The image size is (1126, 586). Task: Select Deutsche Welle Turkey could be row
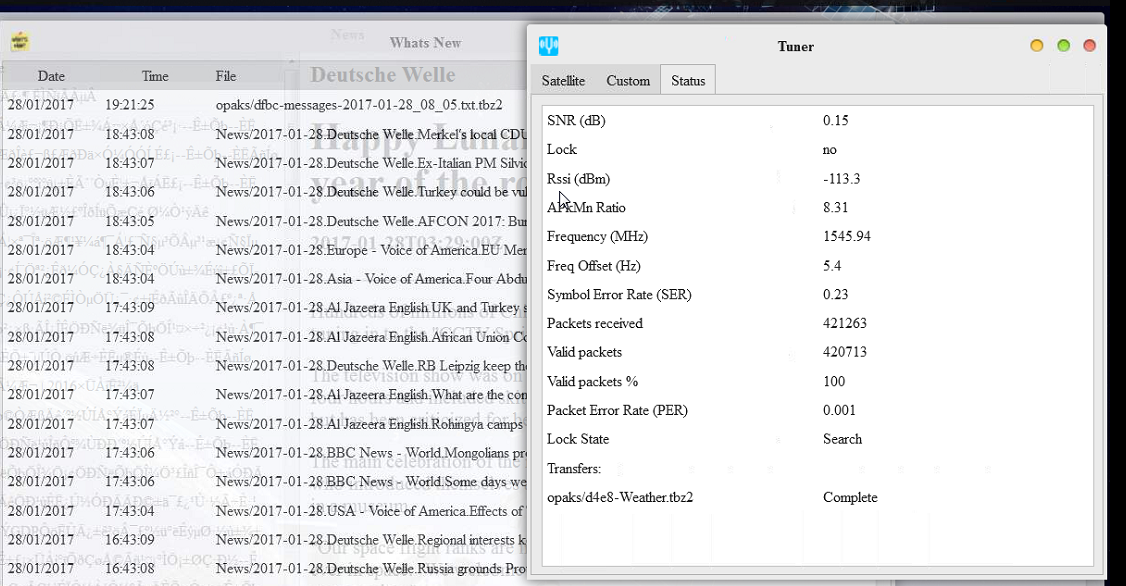coord(264,192)
